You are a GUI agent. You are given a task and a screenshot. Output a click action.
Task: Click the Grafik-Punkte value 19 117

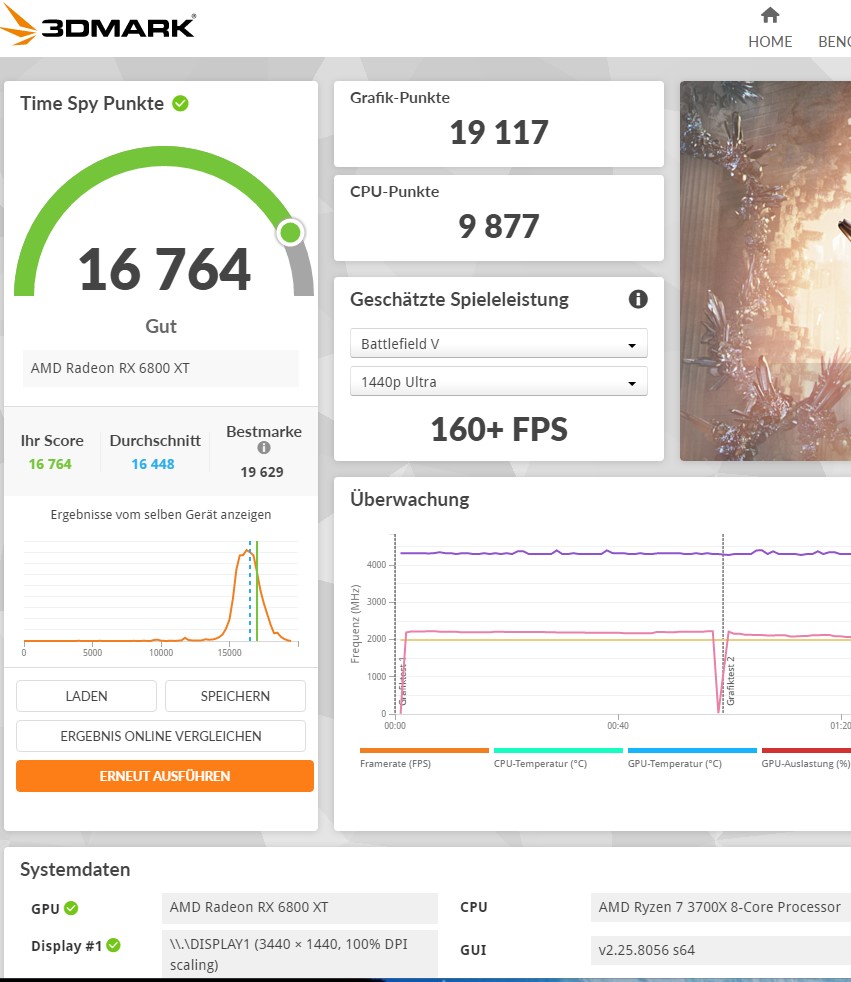pos(499,133)
